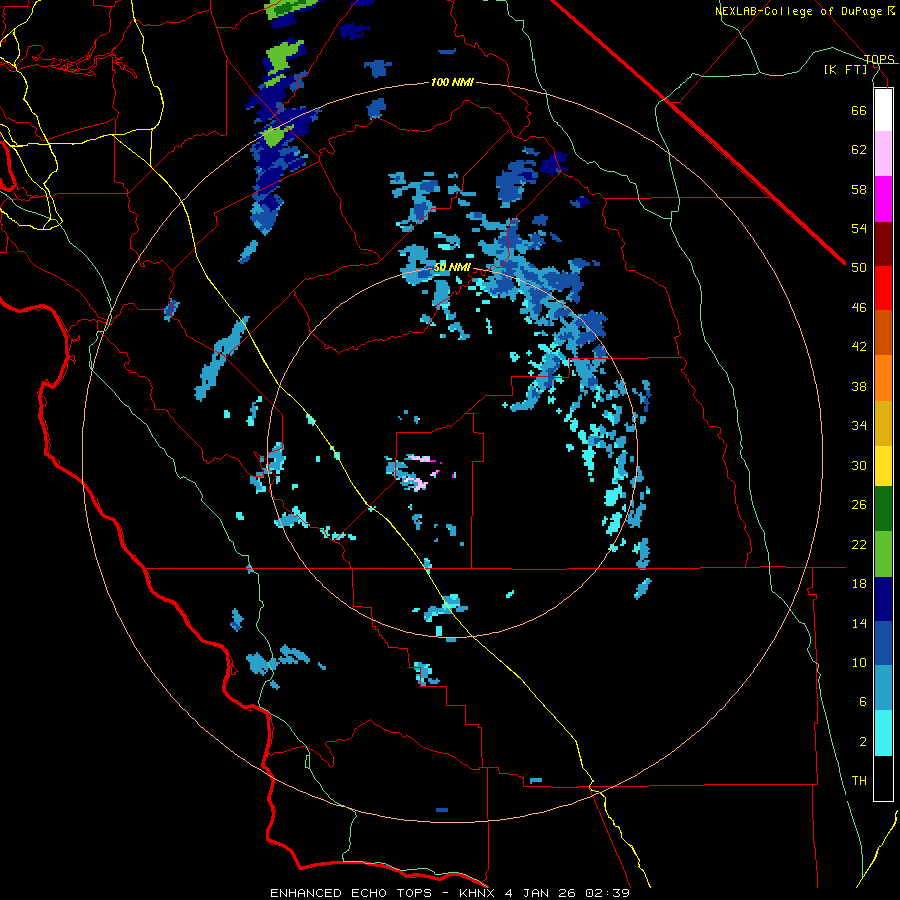Click the legend value '54'
Screen dimensions: 900x900
point(859,228)
